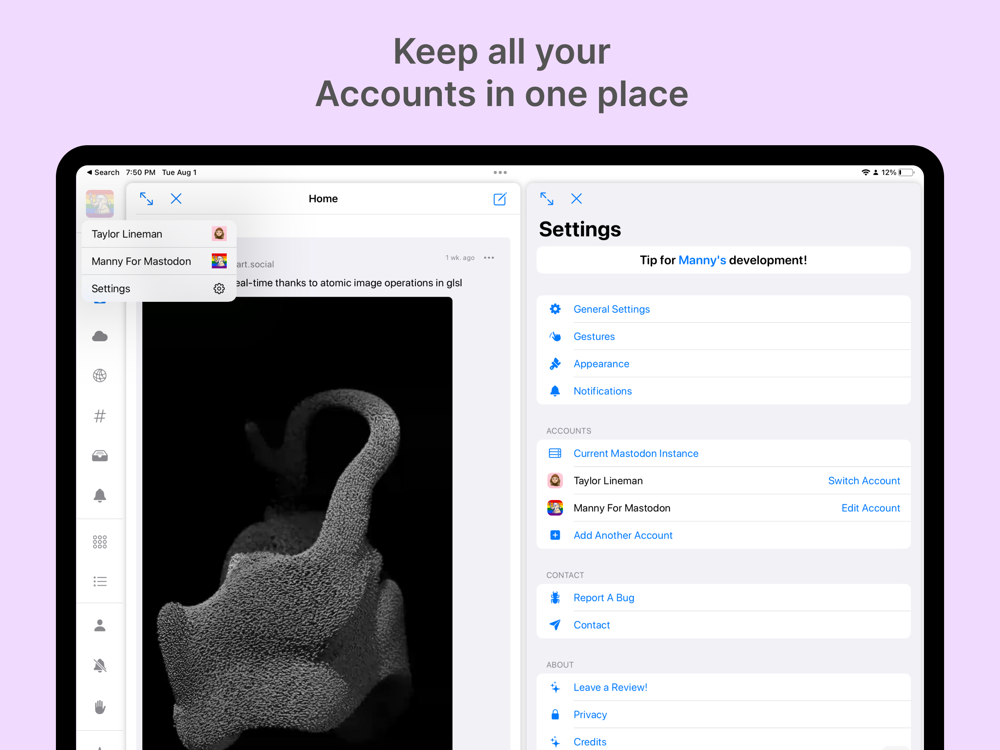Compose a new post with pencil icon

[500, 199]
